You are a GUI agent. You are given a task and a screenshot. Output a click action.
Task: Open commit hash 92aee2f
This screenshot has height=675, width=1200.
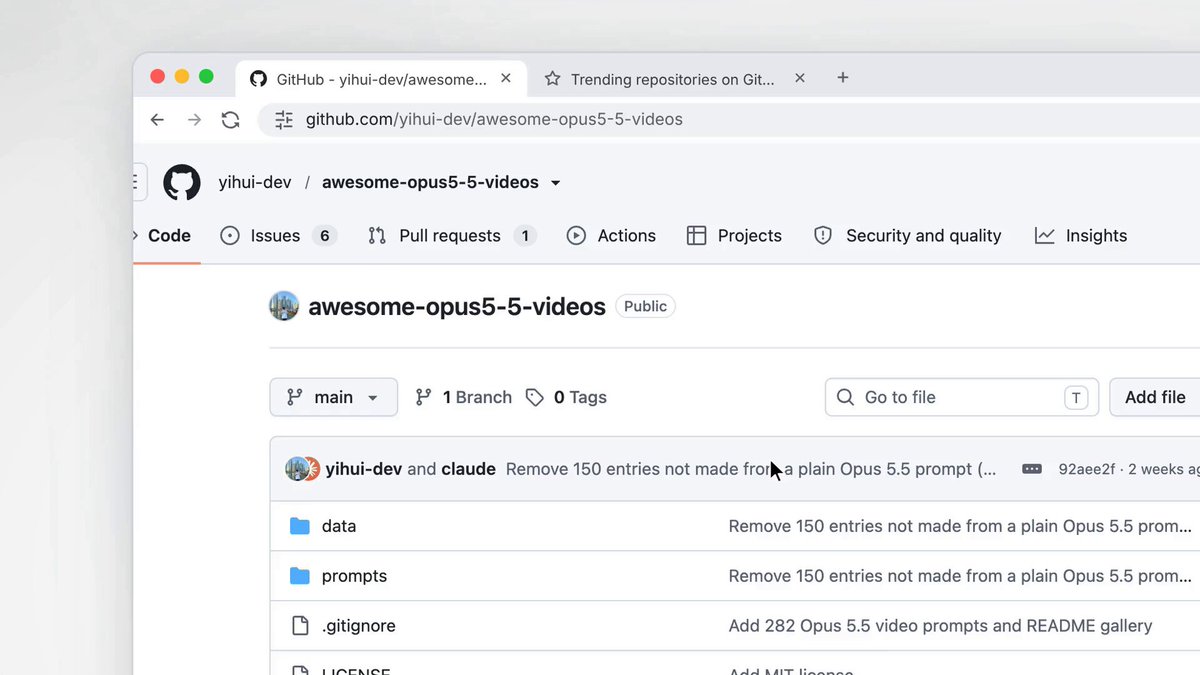coord(1087,469)
